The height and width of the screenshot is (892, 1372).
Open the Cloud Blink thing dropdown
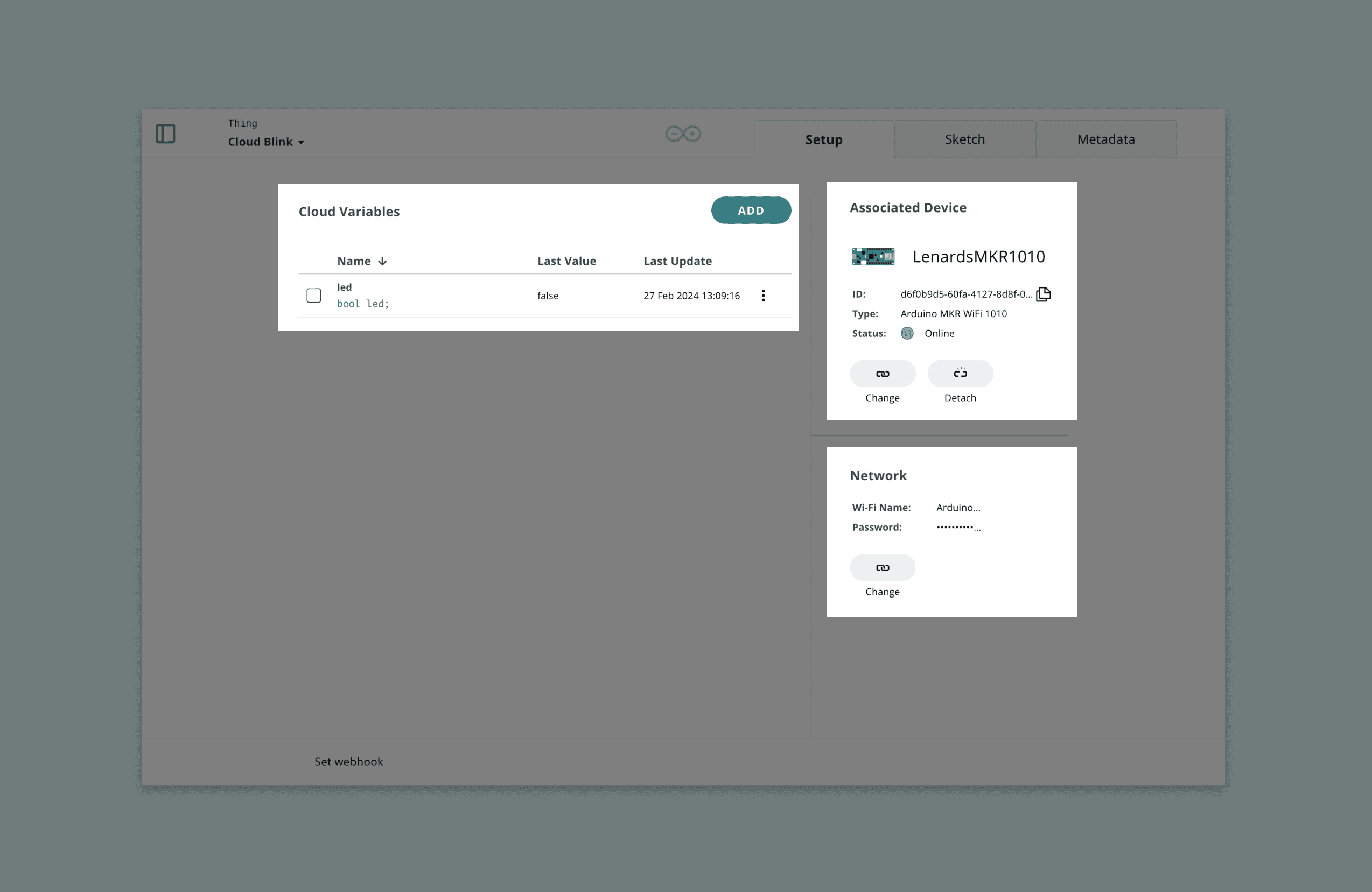coord(267,142)
